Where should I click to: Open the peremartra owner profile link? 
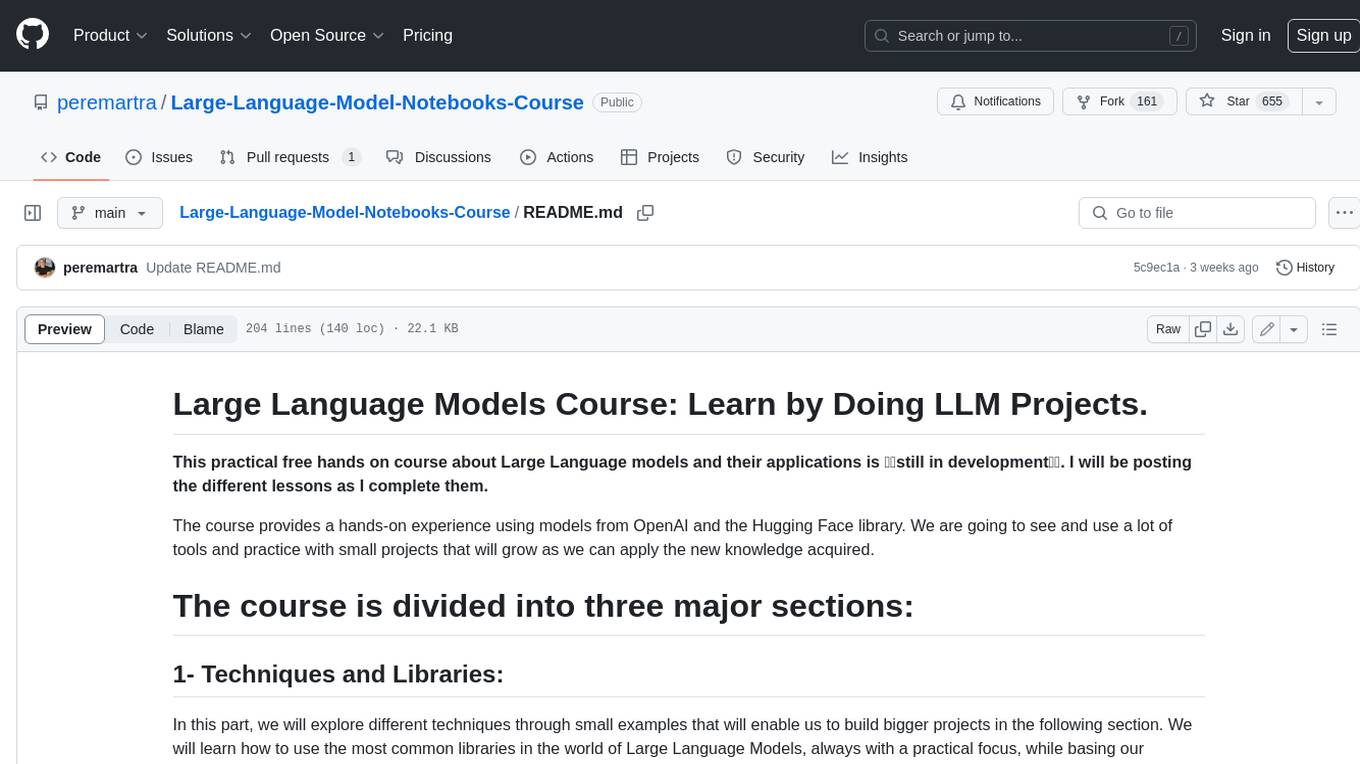pyautogui.click(x=107, y=102)
